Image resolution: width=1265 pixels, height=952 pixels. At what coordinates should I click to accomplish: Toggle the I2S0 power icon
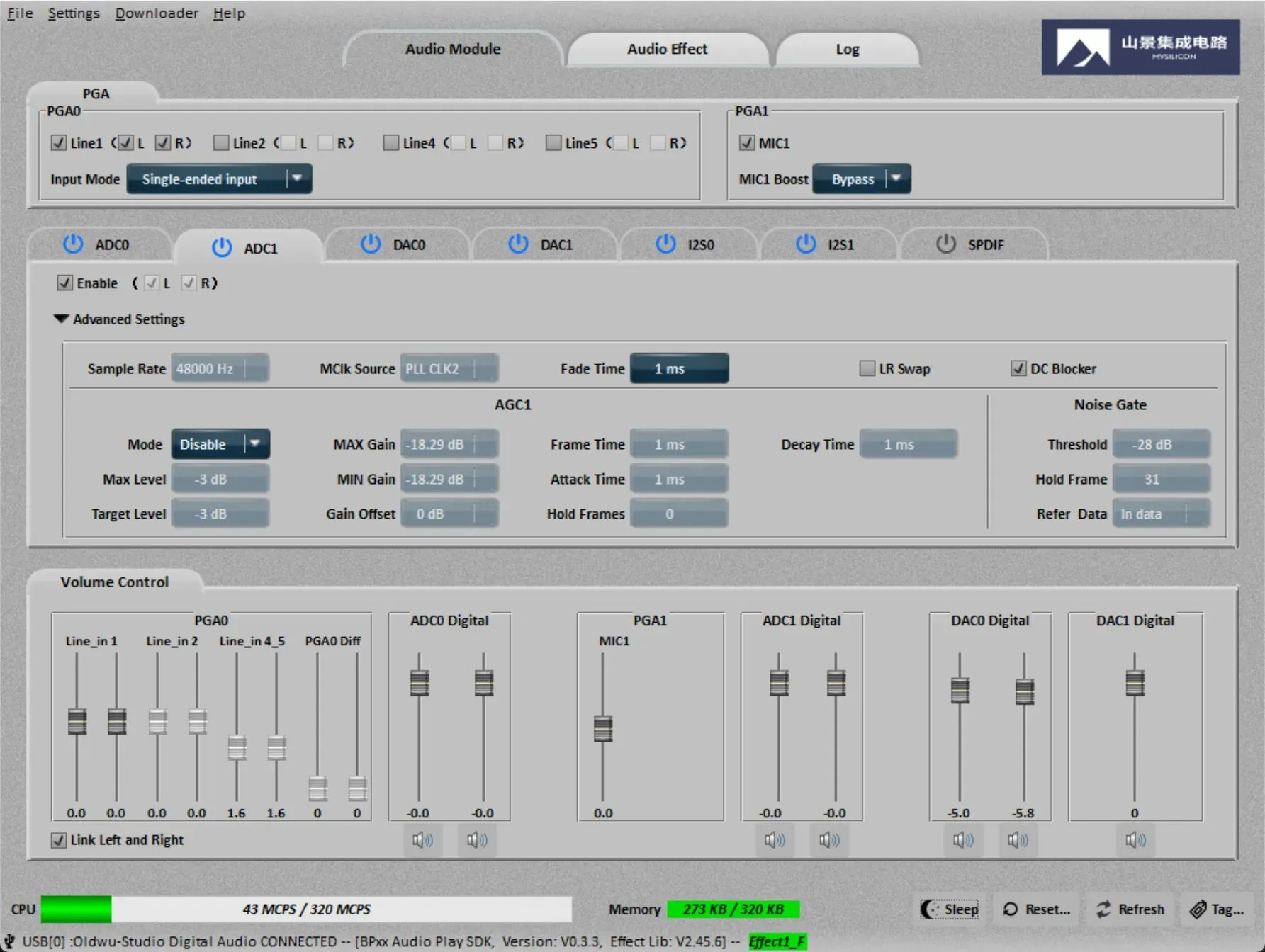click(x=665, y=244)
